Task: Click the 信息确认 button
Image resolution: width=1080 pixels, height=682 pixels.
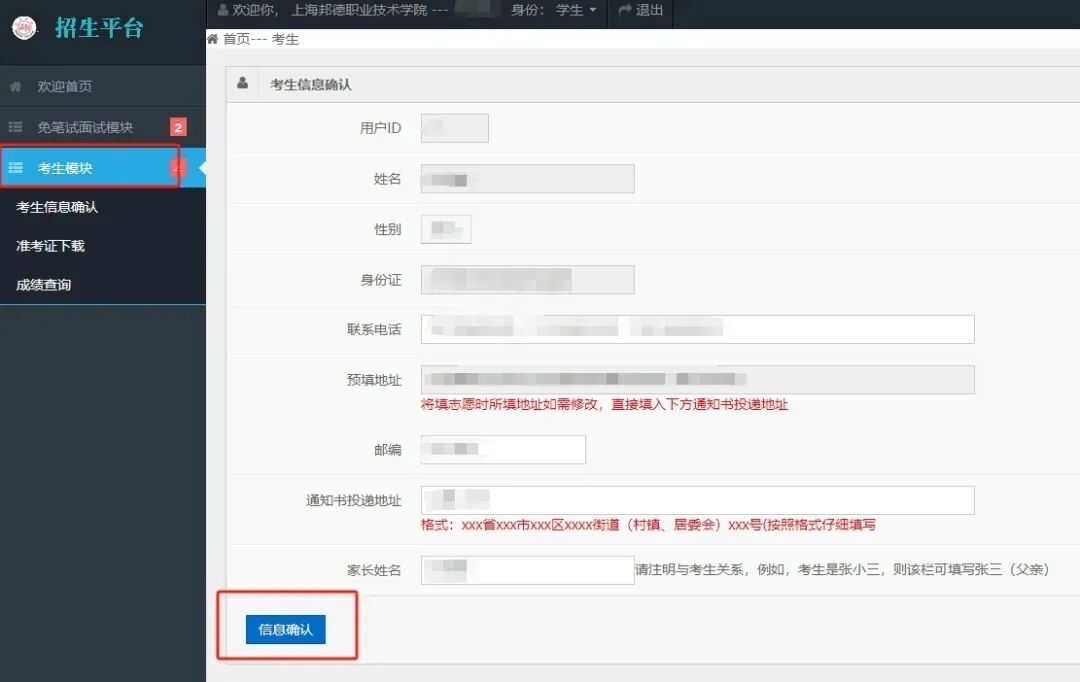Action: tap(285, 629)
